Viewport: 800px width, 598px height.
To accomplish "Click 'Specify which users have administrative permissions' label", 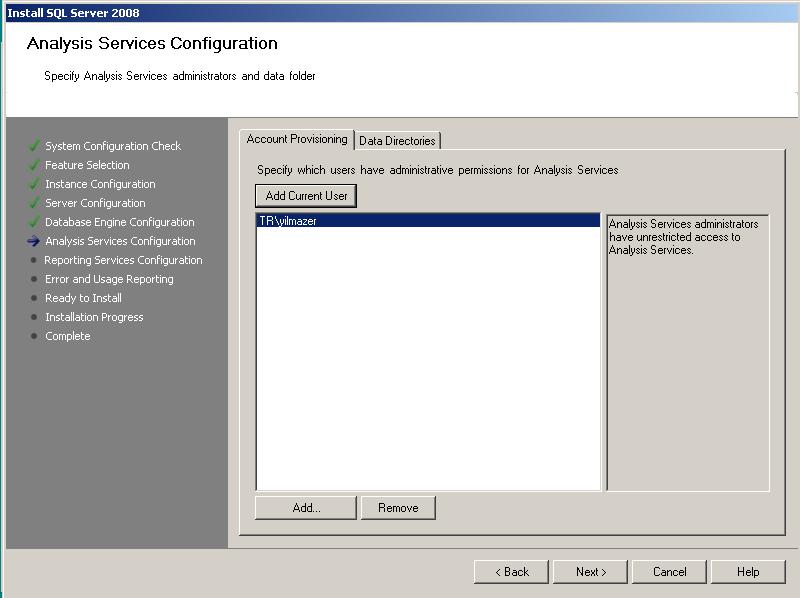I will pyautogui.click(x=437, y=170).
